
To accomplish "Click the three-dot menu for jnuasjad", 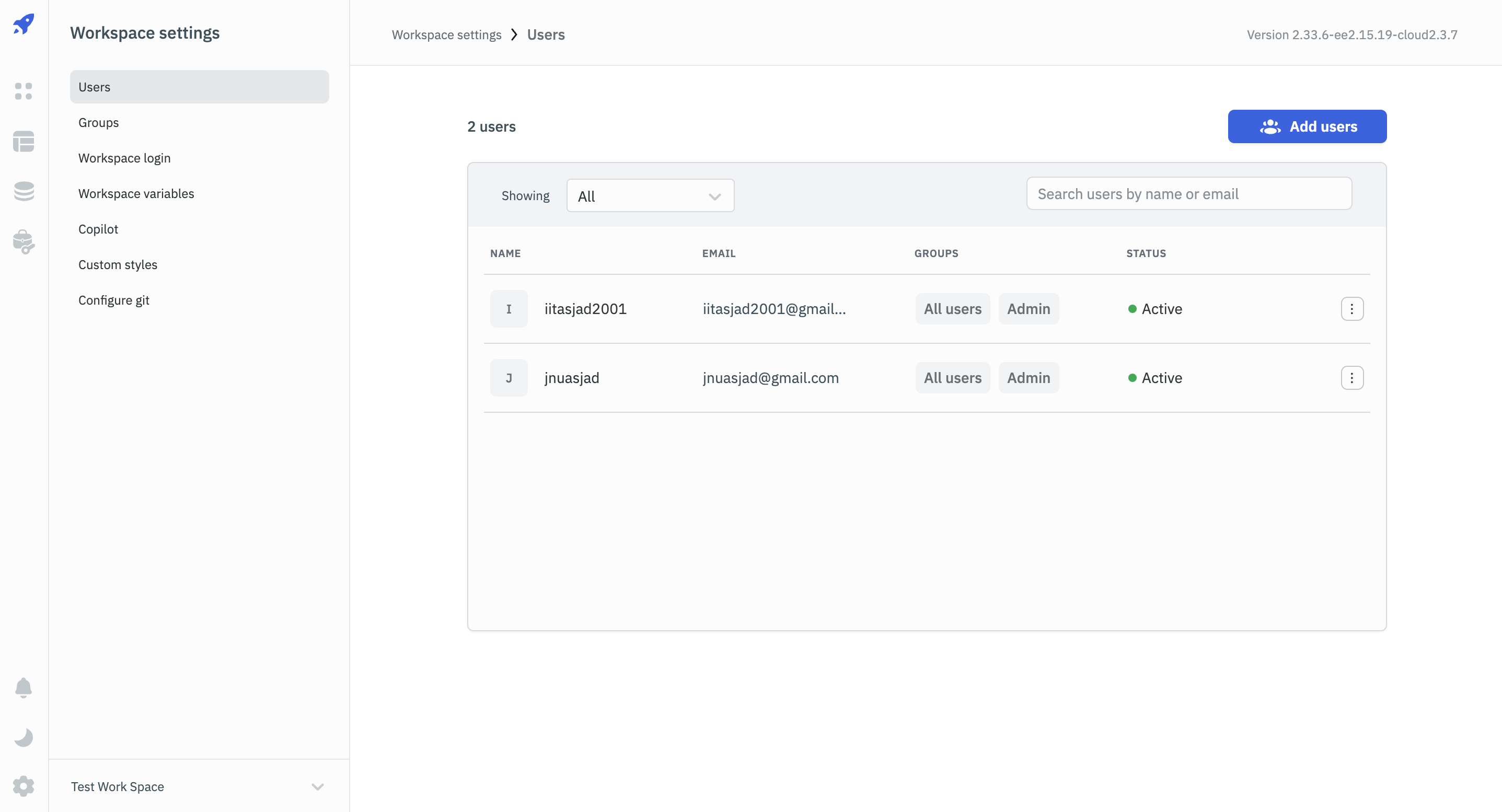I will pos(1352,378).
